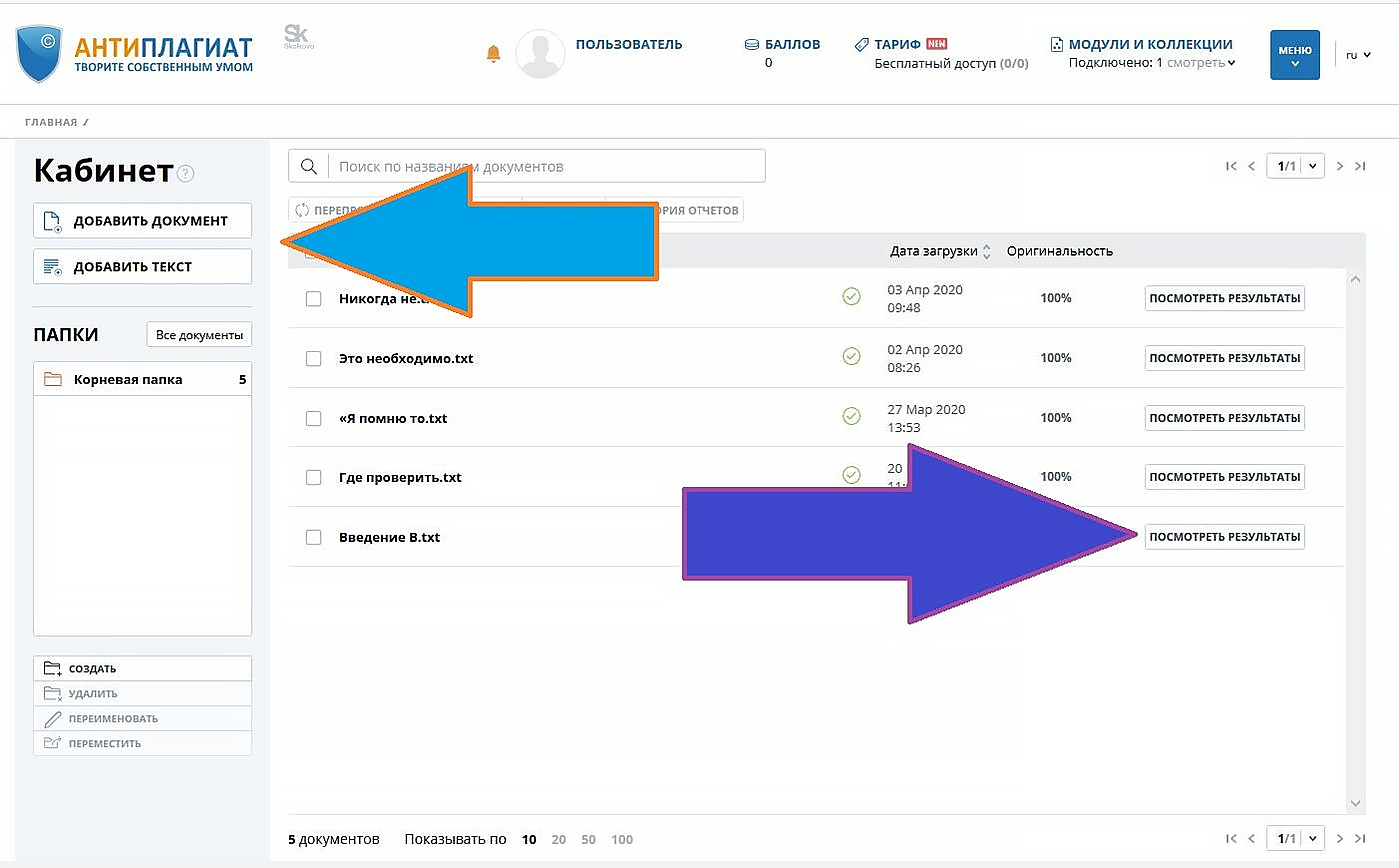
Task: Click document list scrollbar down arrow
Action: click(x=1355, y=803)
